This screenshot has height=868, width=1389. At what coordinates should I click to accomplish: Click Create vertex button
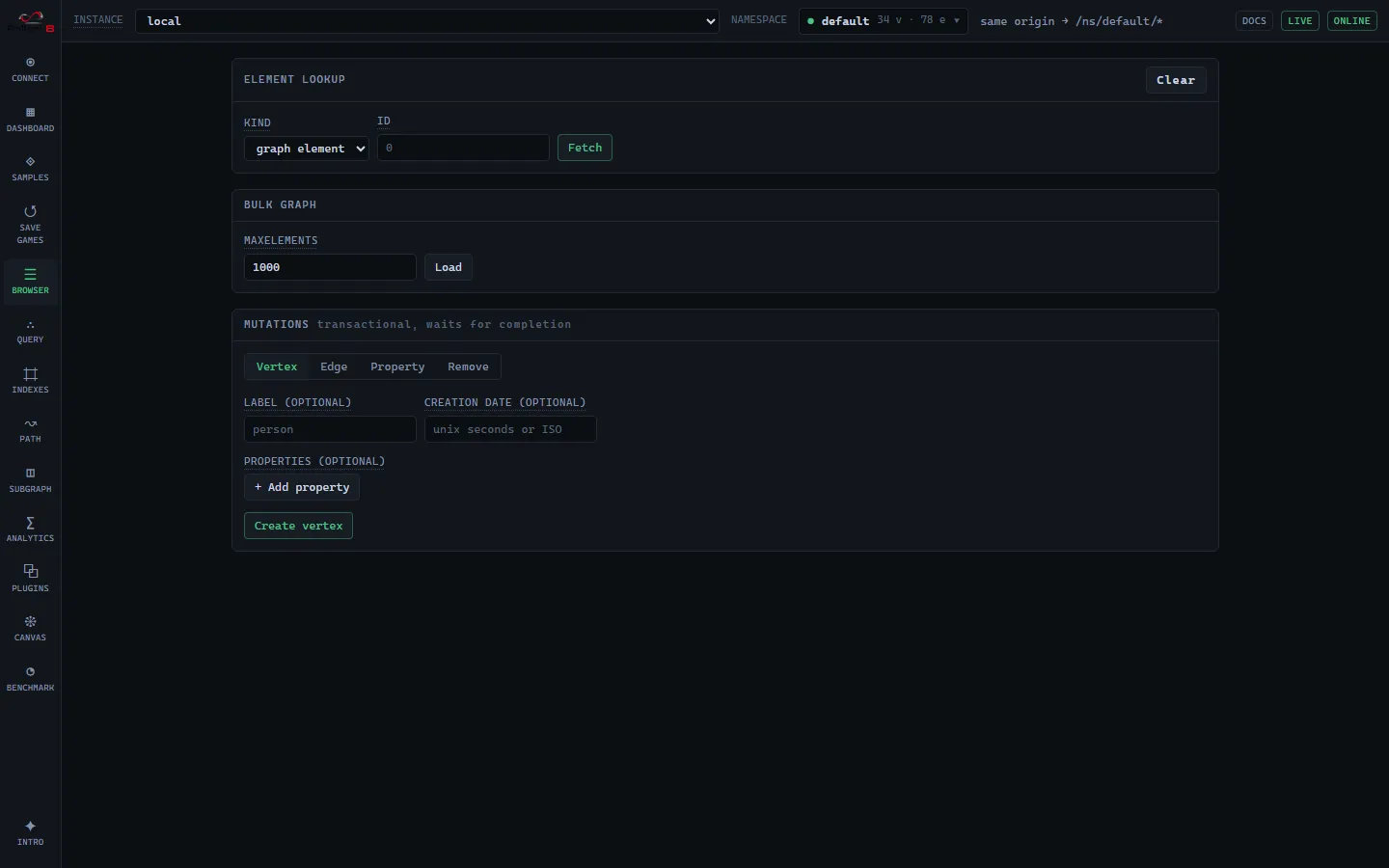coord(298,526)
